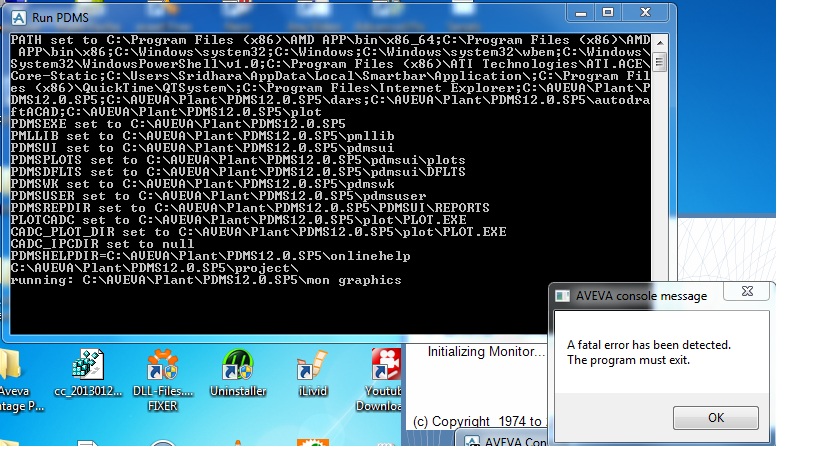Click the 'PDMSHELPDIR=' console line
The image size is (819, 460).
pos(210,256)
